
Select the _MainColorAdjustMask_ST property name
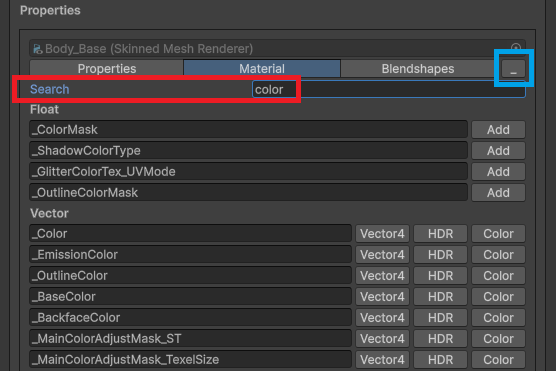coord(190,338)
